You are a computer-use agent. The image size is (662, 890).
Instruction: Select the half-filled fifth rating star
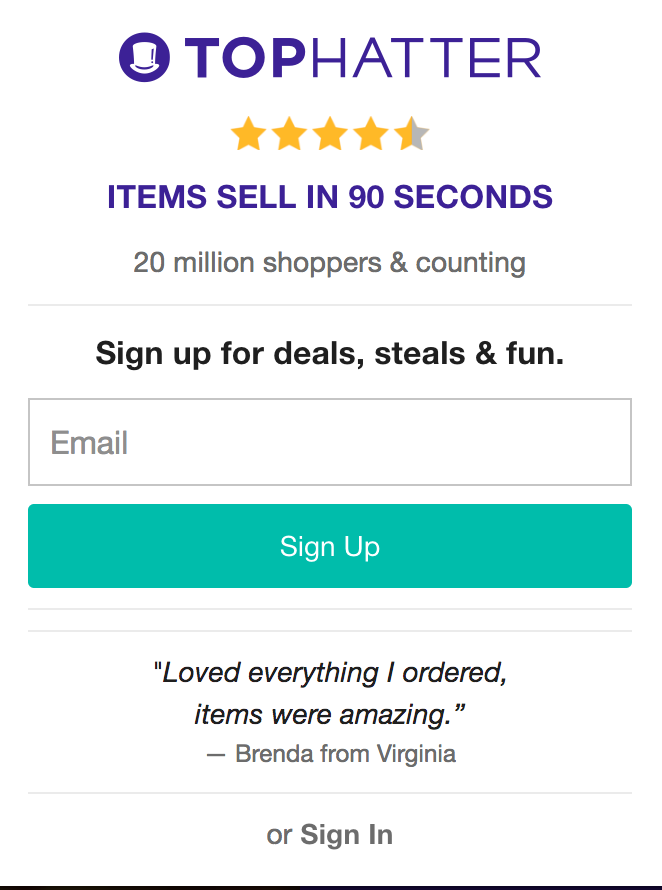pos(411,135)
